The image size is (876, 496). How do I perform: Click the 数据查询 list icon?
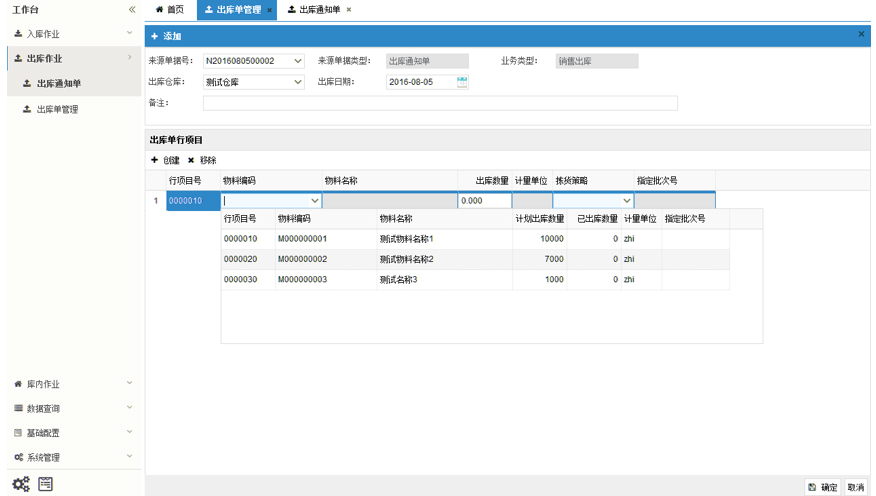click(x=18, y=408)
